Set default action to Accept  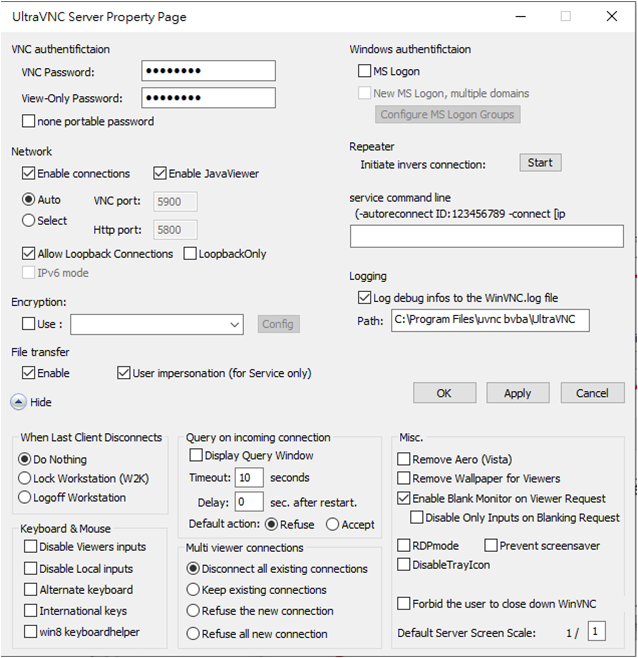[332, 524]
